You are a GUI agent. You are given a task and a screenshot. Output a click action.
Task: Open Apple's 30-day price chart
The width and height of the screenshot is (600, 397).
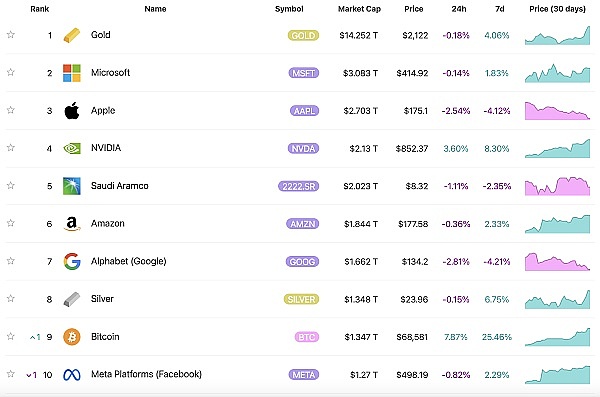point(558,111)
